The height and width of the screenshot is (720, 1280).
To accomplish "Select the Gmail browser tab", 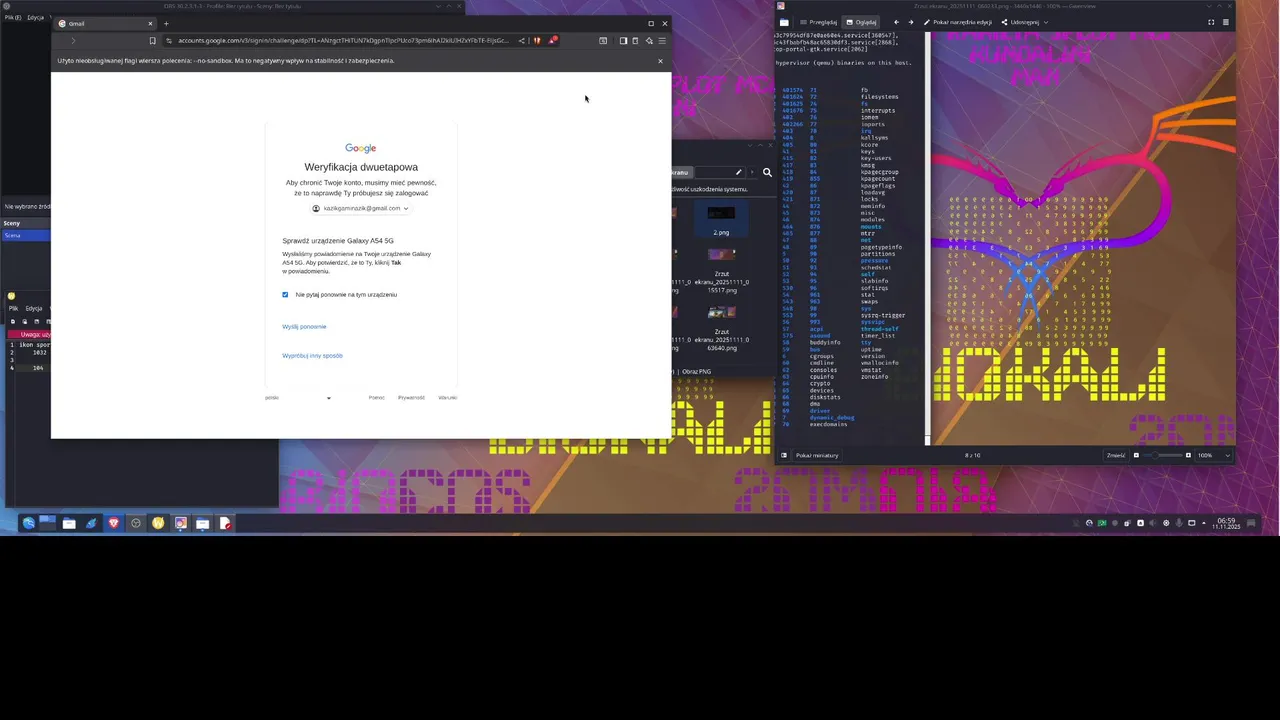I will [105, 23].
